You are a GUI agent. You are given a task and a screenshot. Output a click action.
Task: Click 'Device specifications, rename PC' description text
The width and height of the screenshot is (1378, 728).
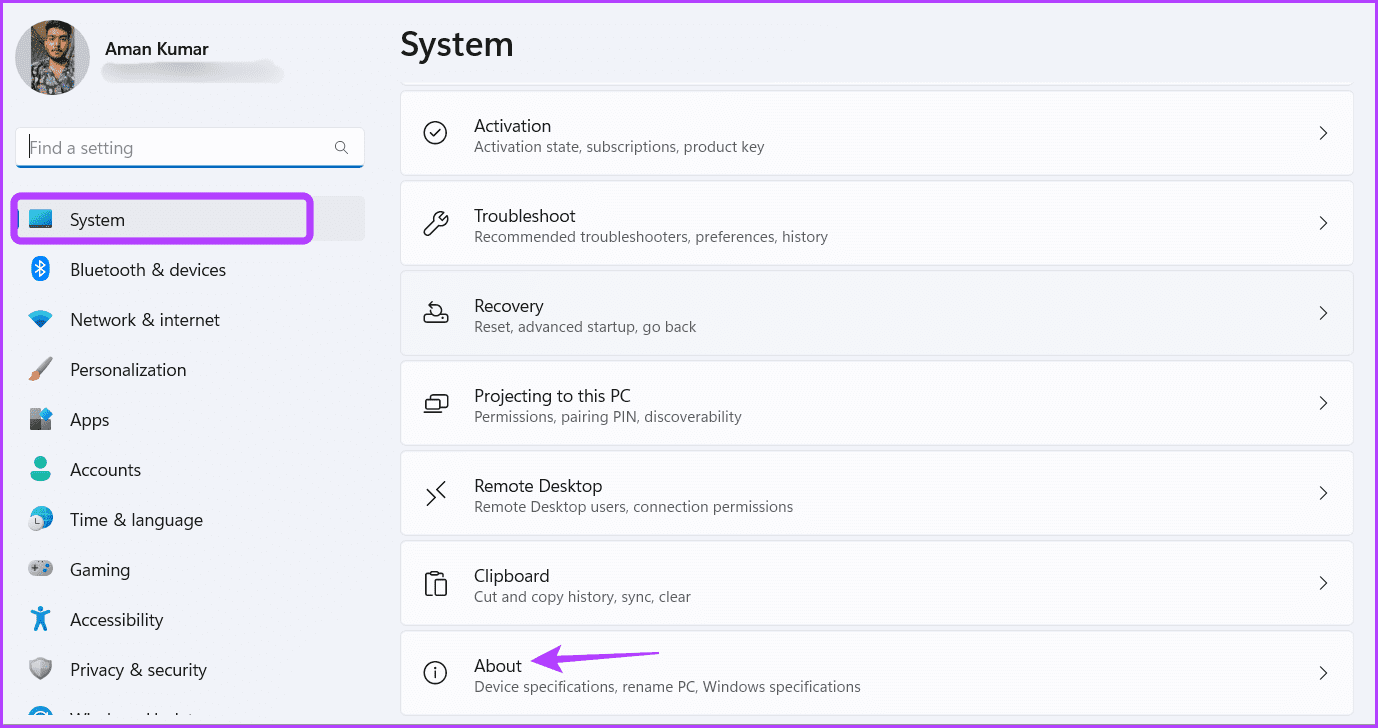667,687
